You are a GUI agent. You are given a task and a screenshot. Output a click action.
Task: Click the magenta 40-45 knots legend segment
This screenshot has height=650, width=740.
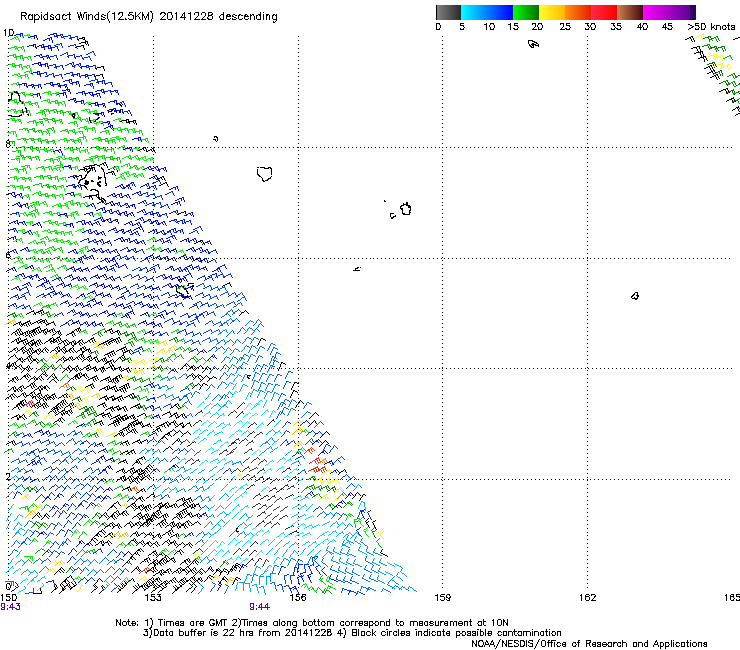tap(656, 12)
